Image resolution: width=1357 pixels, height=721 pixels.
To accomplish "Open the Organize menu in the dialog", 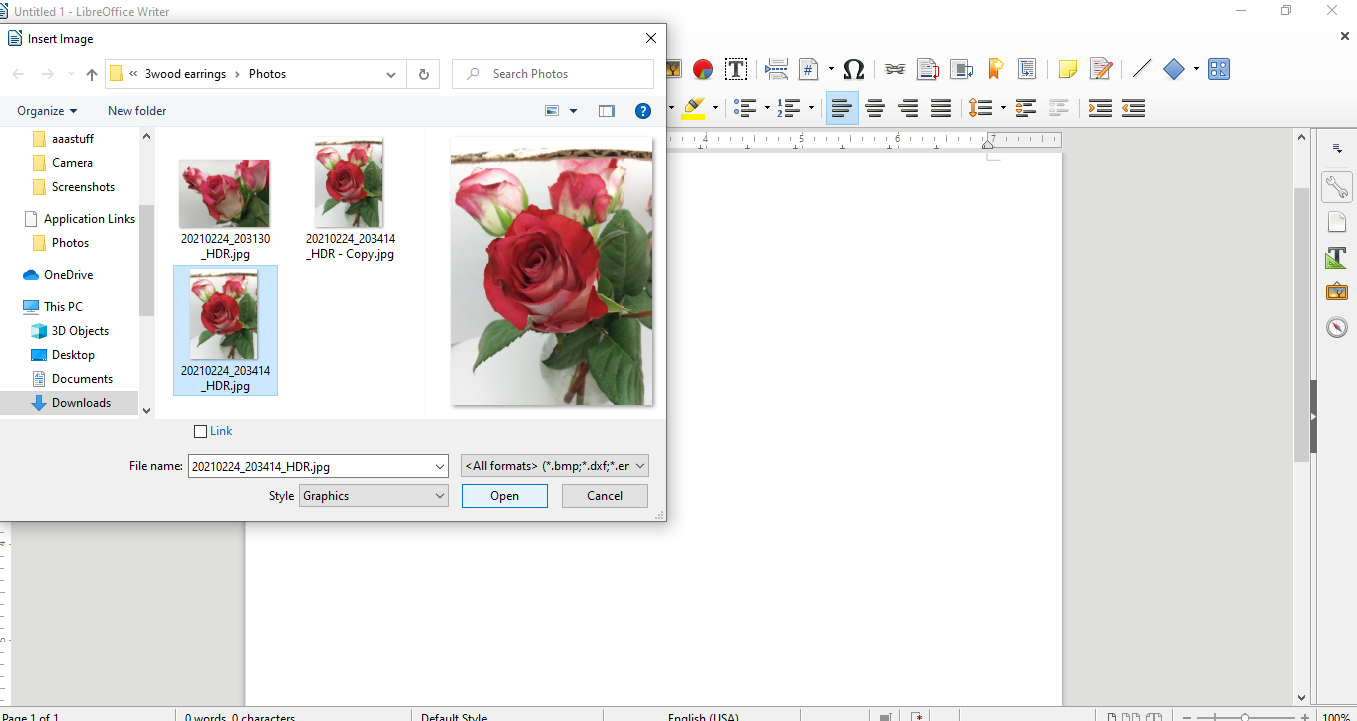I will tap(46, 110).
